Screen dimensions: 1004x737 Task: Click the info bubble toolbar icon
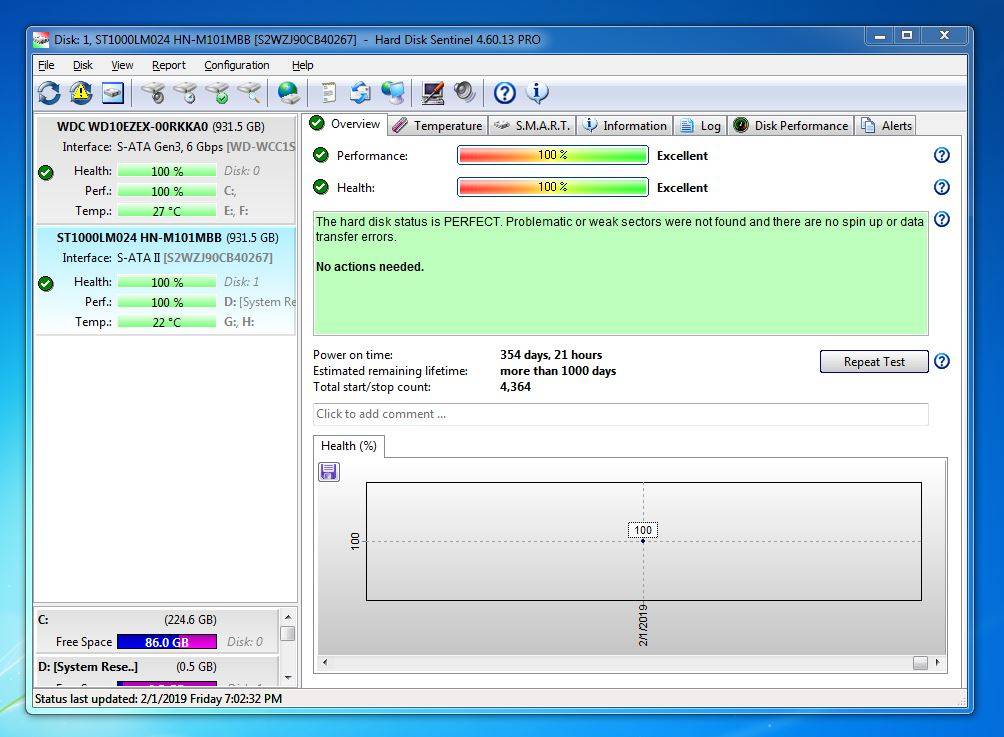(538, 93)
